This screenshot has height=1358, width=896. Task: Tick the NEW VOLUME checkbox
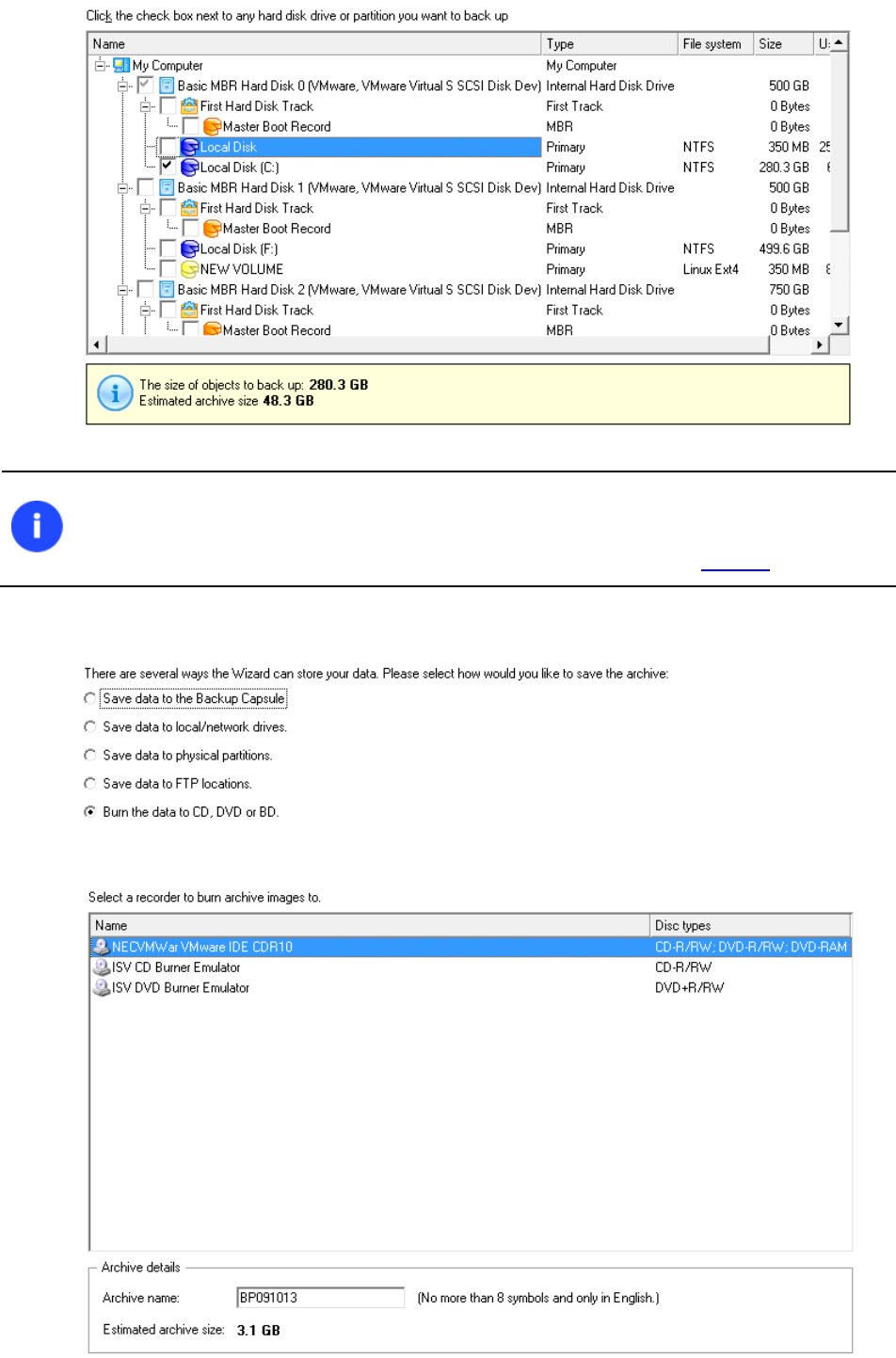168,269
